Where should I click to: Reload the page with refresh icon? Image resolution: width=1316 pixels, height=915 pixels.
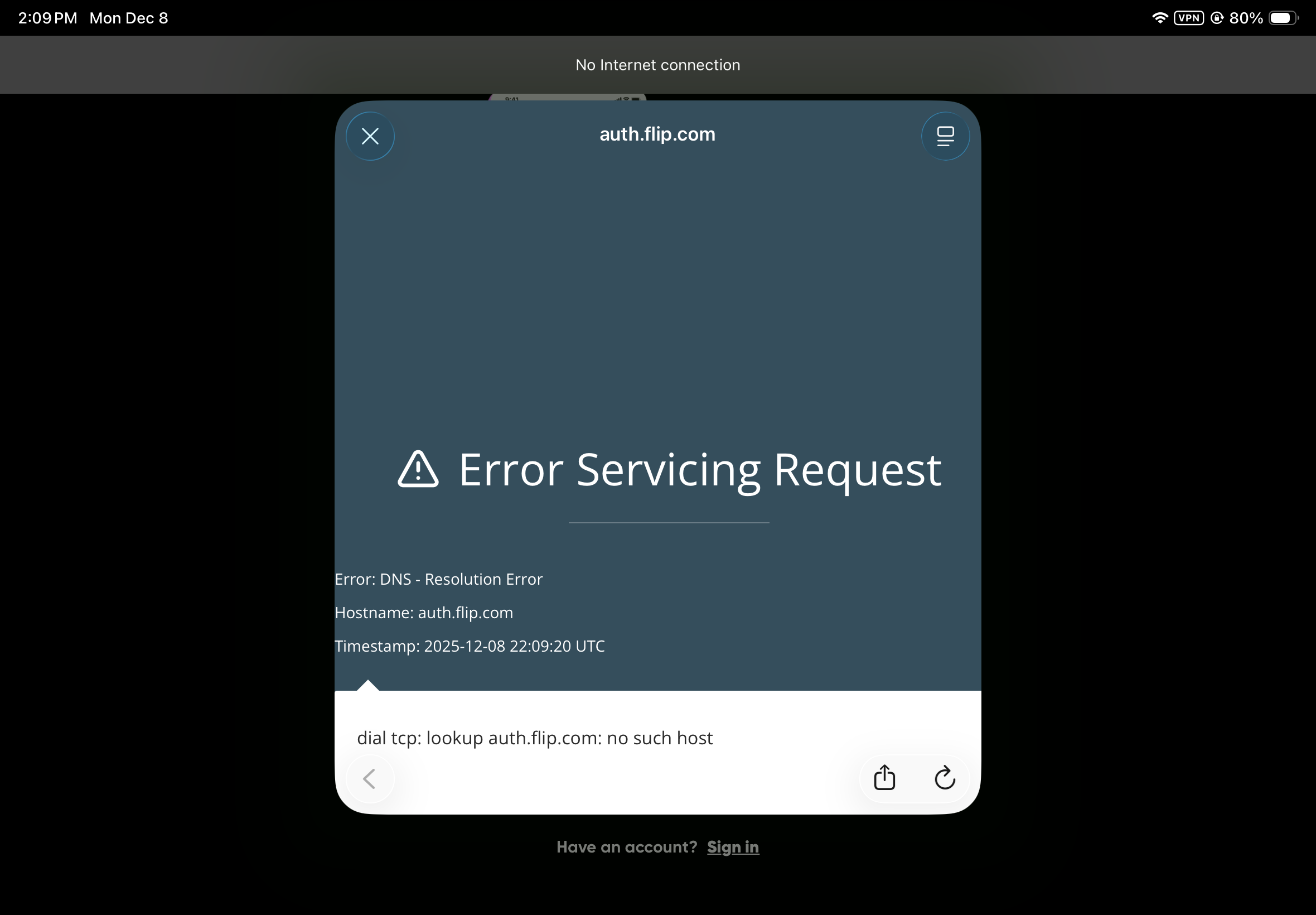pos(944,778)
